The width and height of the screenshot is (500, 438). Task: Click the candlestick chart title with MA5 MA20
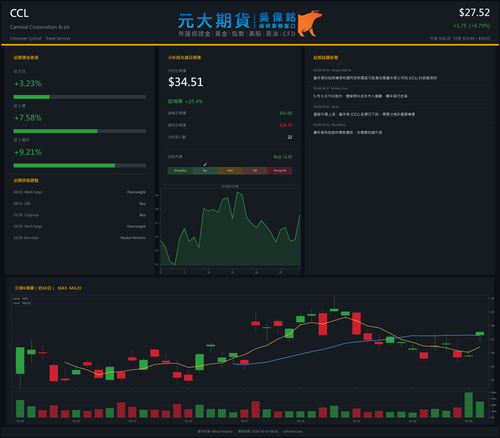click(48, 288)
